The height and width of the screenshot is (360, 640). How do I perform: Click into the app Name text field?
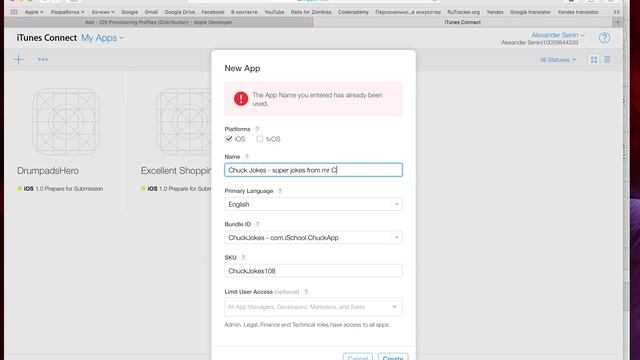click(313, 170)
